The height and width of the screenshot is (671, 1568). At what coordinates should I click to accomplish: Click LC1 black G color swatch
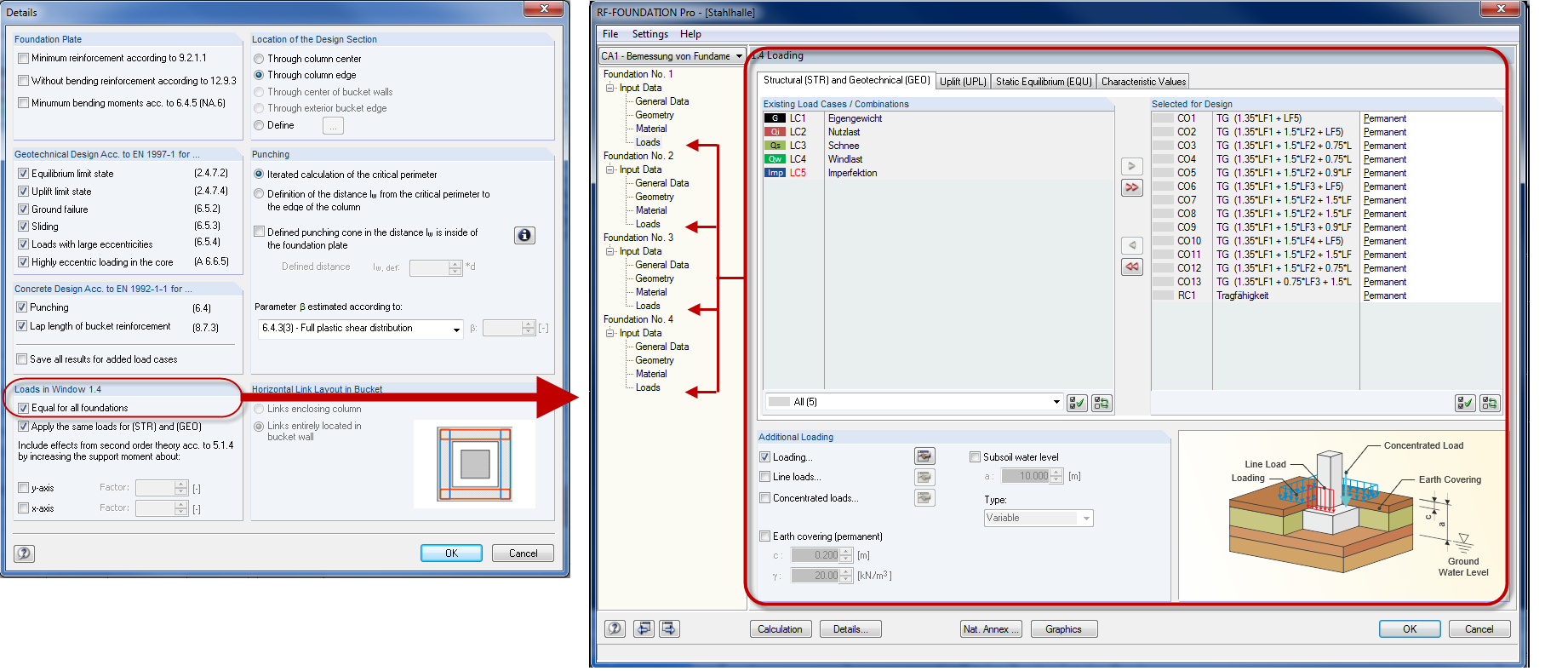tap(775, 118)
